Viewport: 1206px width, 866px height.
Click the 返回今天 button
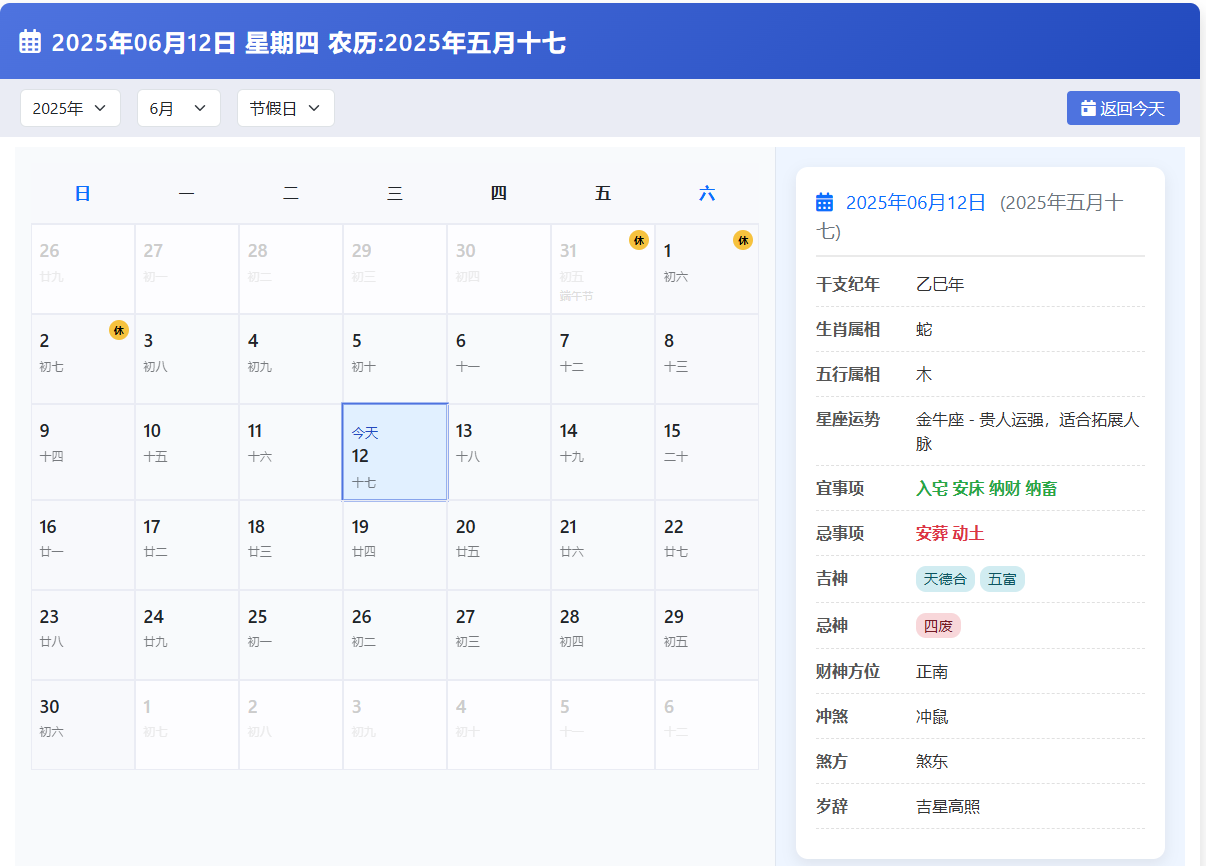coord(1123,108)
